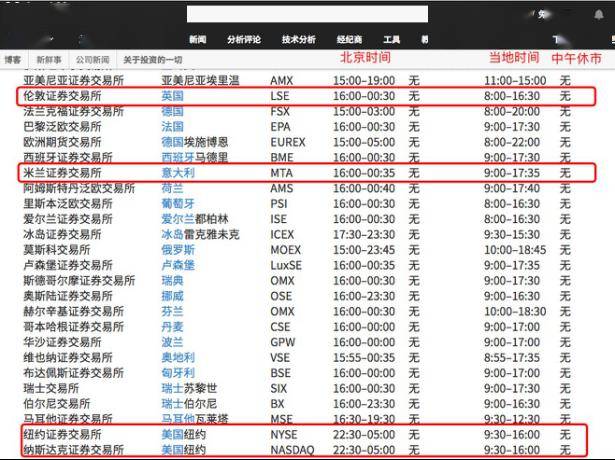This screenshot has height=460, width=615.
Task: Open the 匈牙利 country link
Action: (178, 373)
